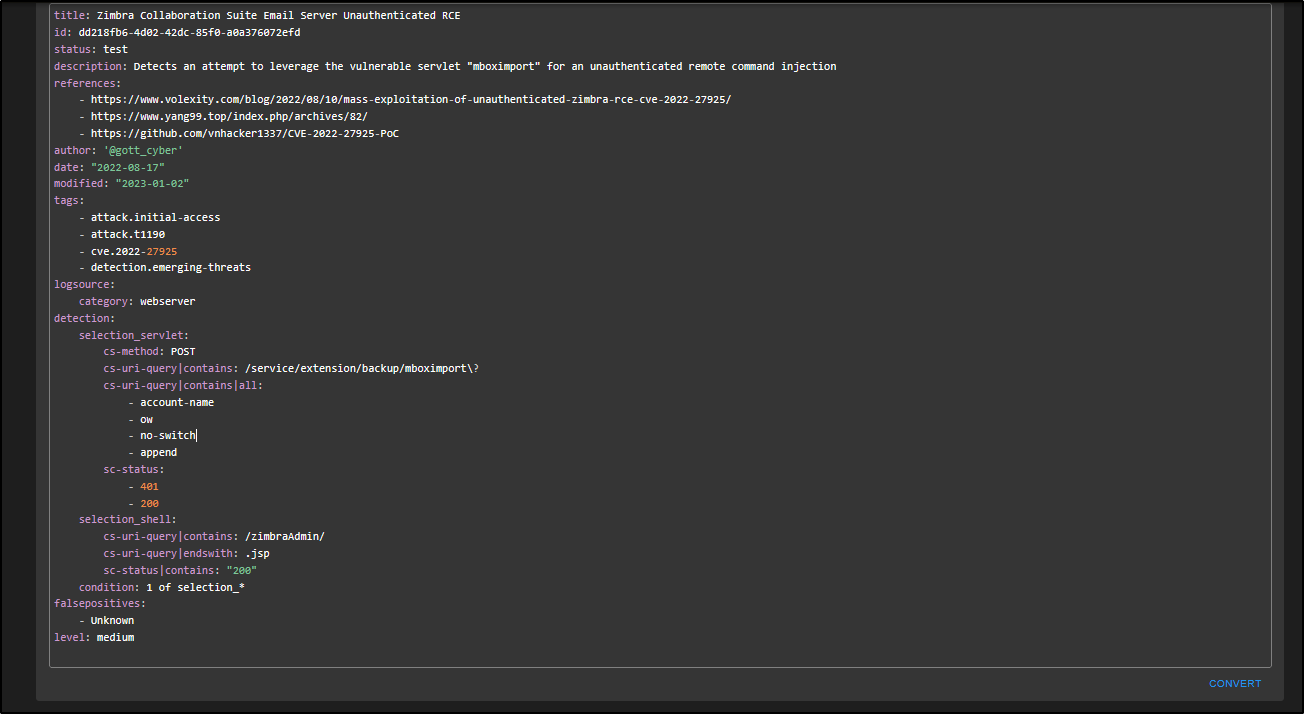Click the attack.initial-access tag
Image resolution: width=1304 pixels, height=714 pixels.
pos(155,217)
